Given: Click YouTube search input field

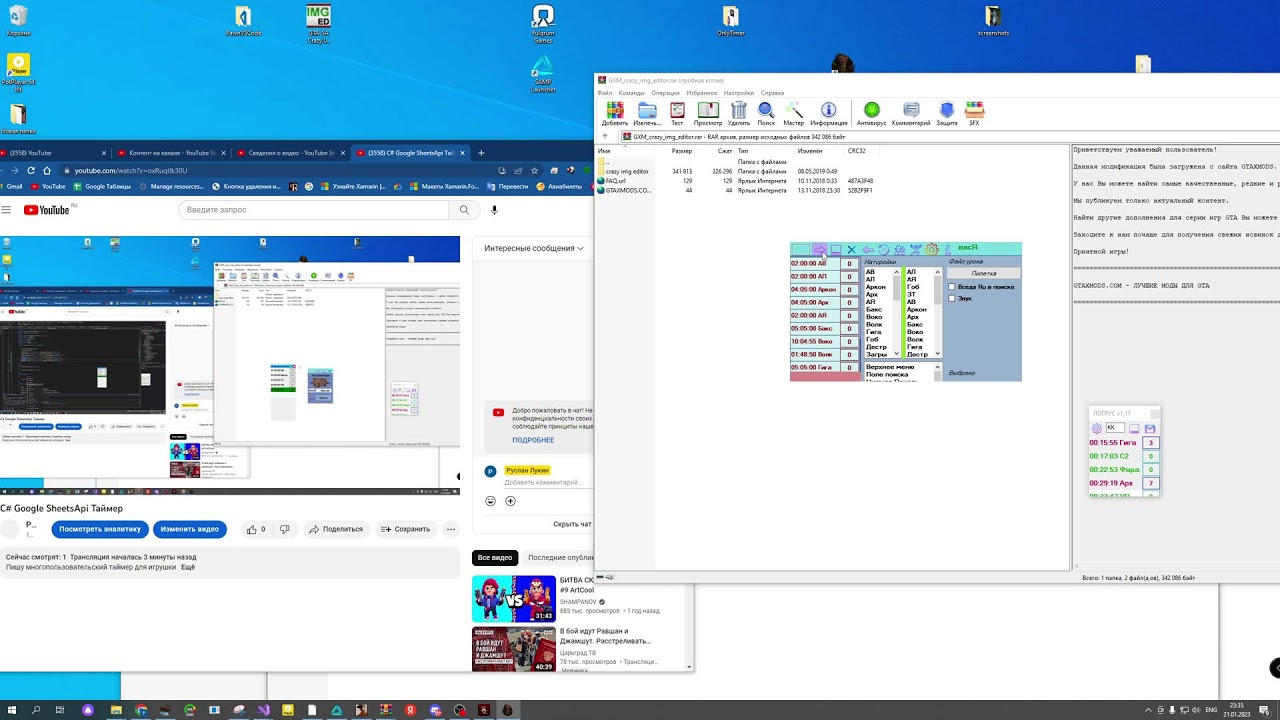Looking at the screenshot, I should click(x=315, y=210).
